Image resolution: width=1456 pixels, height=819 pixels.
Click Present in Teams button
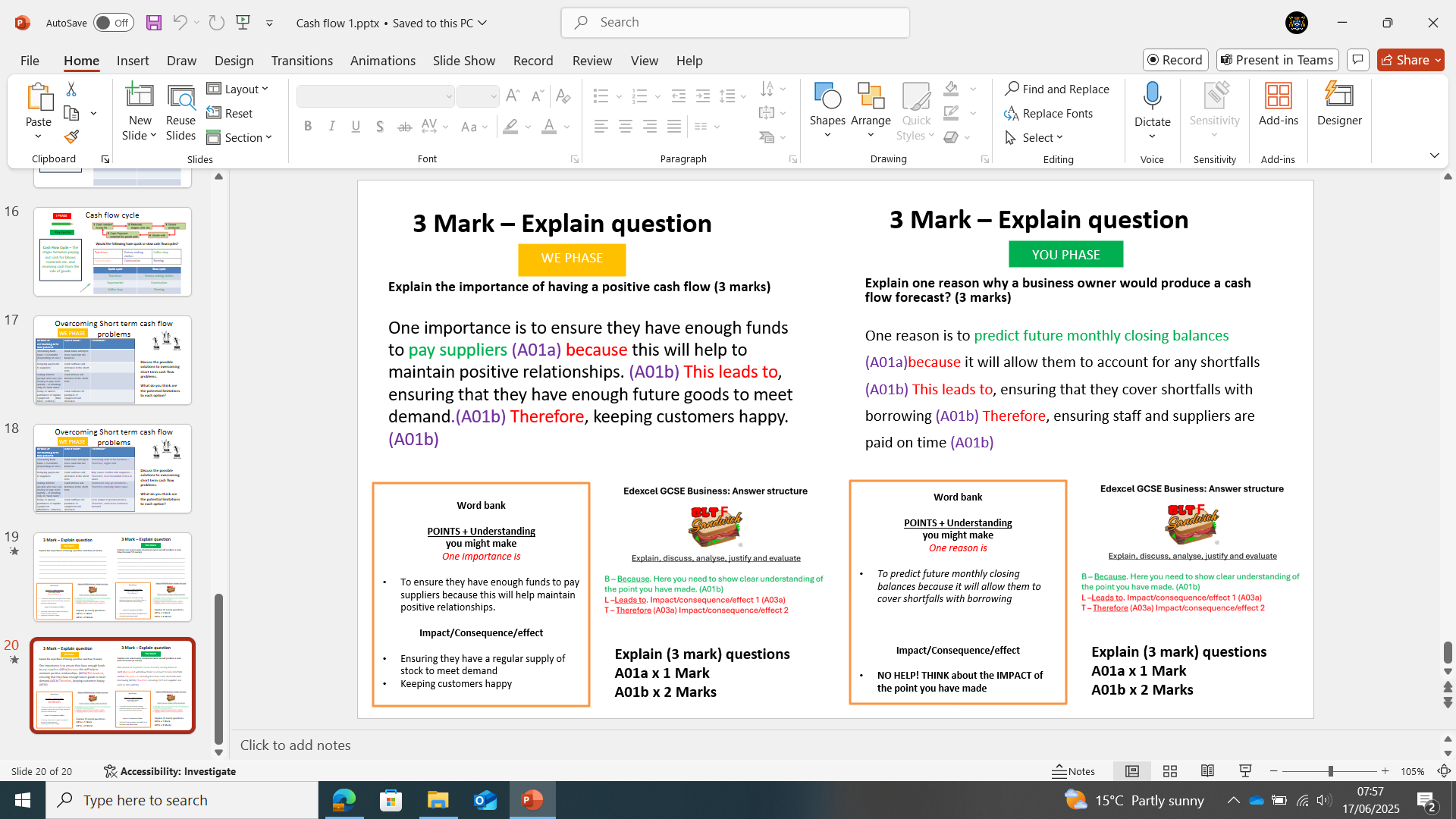pos(1278,60)
